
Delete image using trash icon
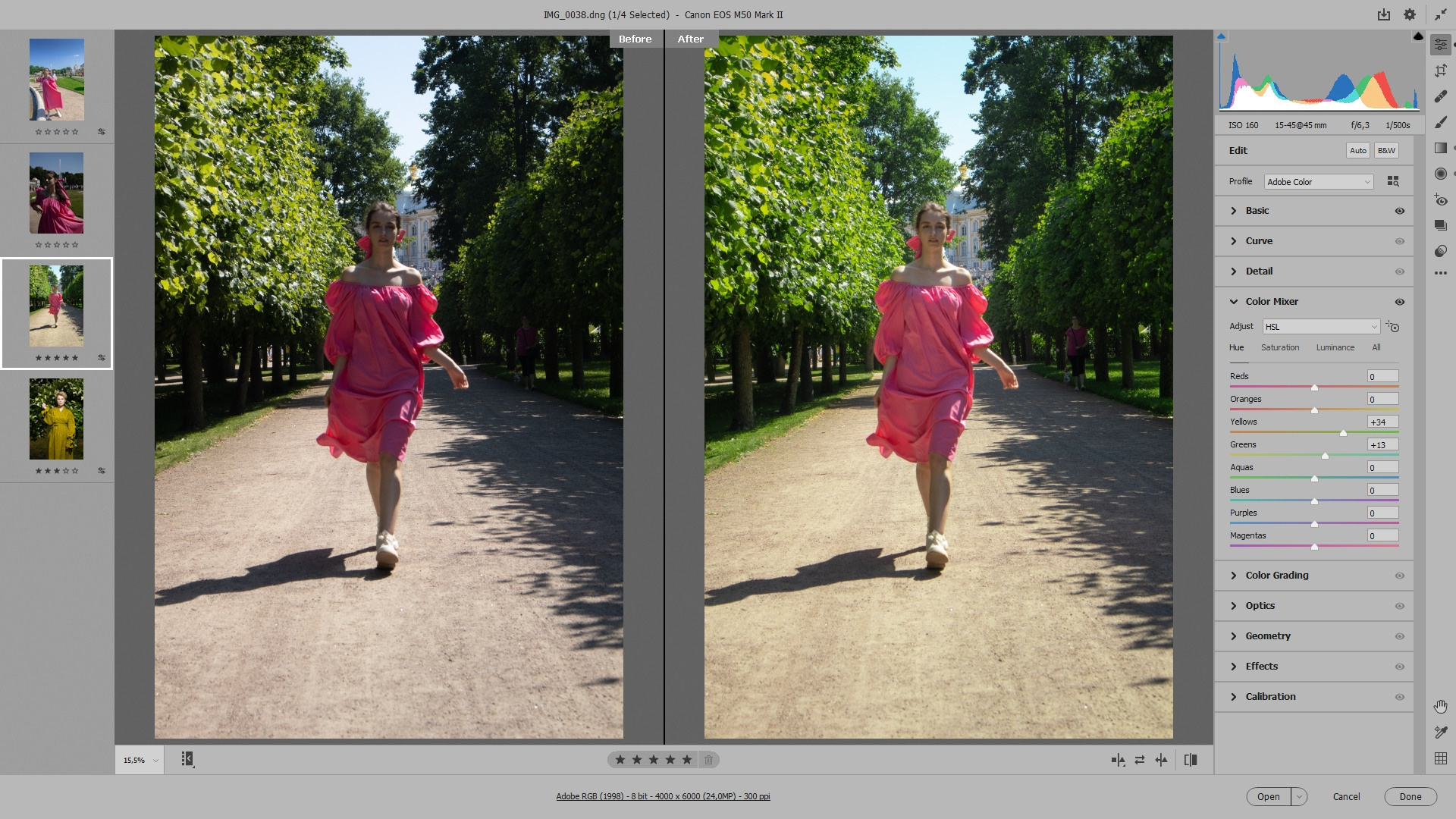(x=708, y=760)
